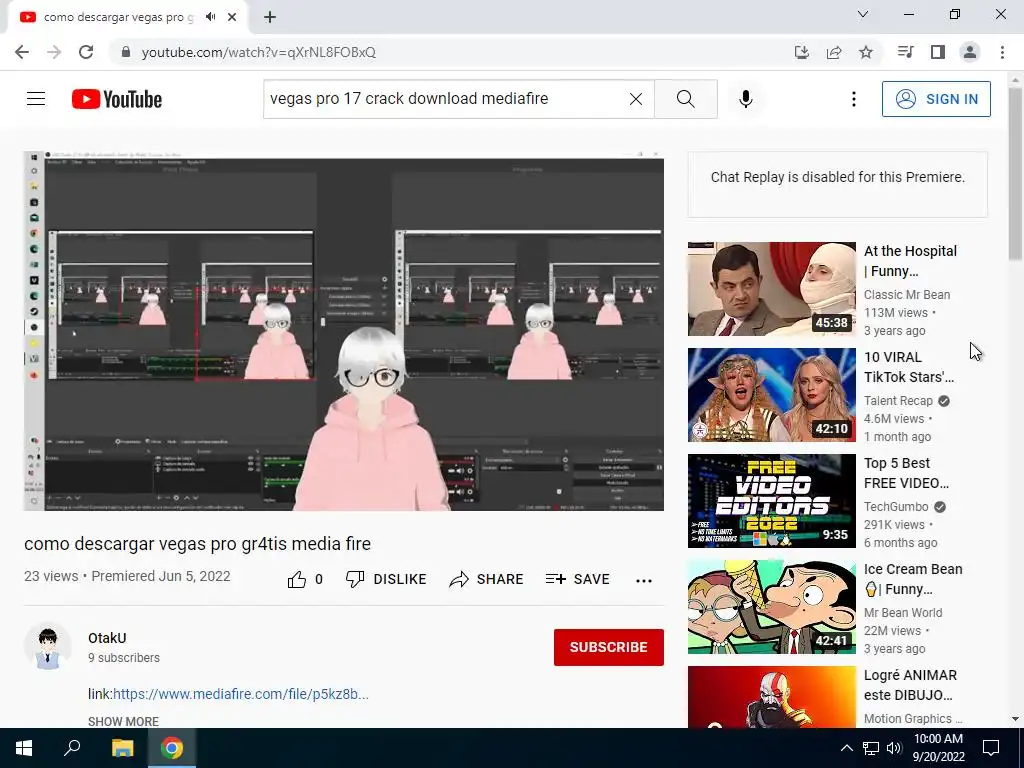Viewport: 1024px width, 768px height.
Task: Open the media control icon in the Chrome toolbar
Action: (905, 52)
